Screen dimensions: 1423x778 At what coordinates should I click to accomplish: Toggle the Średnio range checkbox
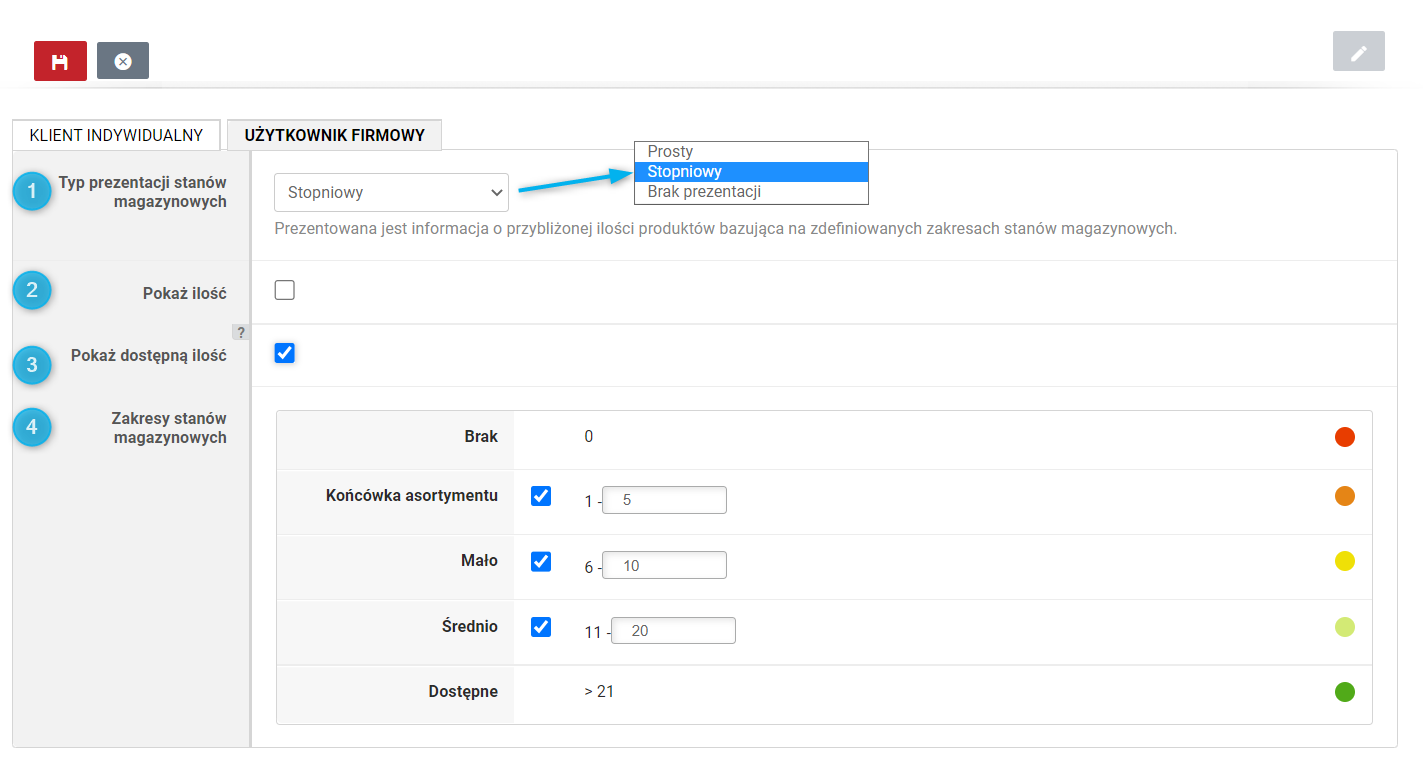[541, 627]
